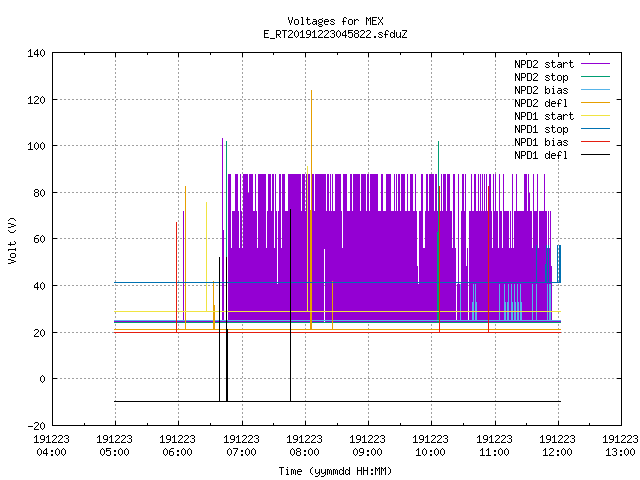Click the purple NPD2 start legend line

[596, 64]
